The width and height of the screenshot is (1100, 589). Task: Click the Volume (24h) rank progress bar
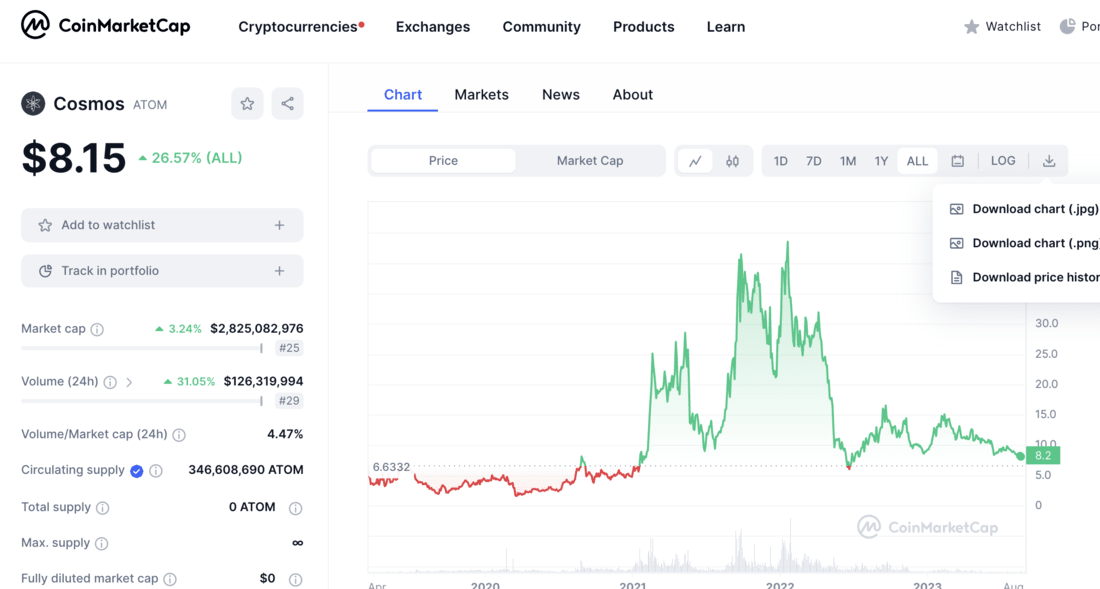(142, 401)
